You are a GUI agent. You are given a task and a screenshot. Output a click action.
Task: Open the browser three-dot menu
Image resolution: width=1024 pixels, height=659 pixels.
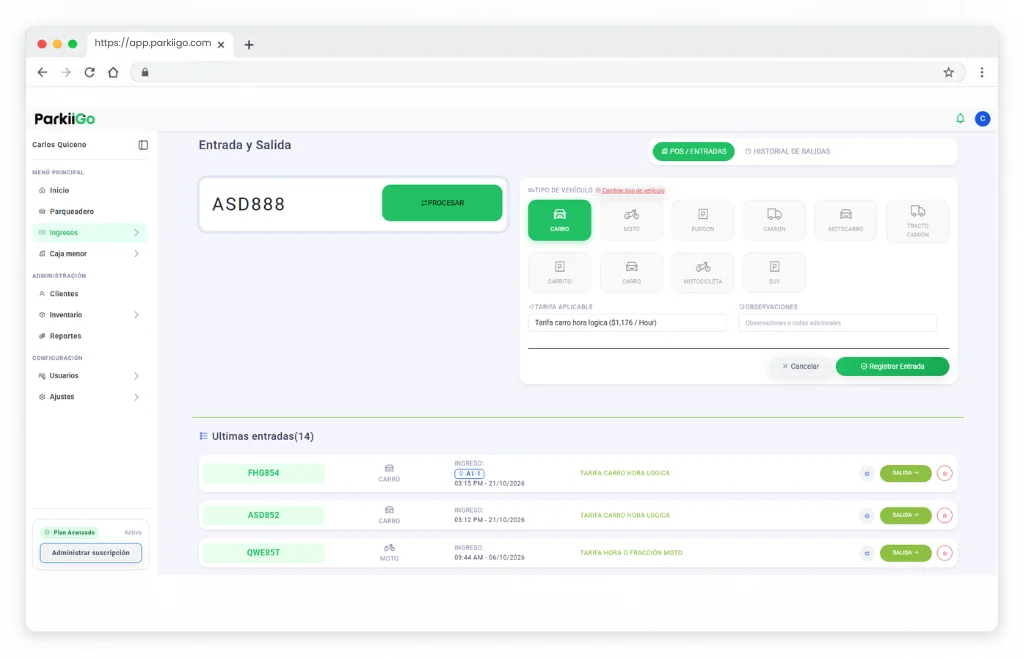[982, 72]
